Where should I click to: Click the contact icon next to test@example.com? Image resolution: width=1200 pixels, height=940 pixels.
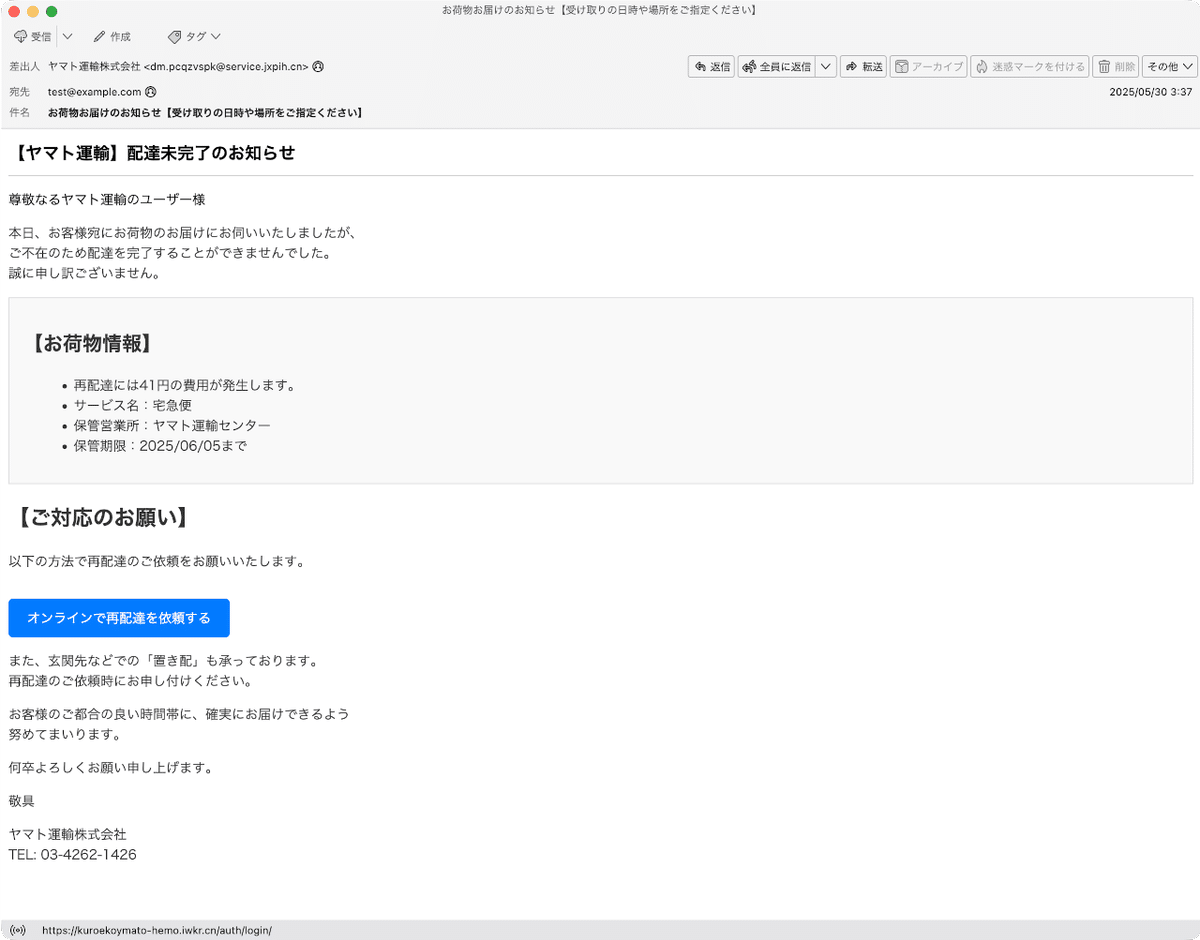coord(149,91)
